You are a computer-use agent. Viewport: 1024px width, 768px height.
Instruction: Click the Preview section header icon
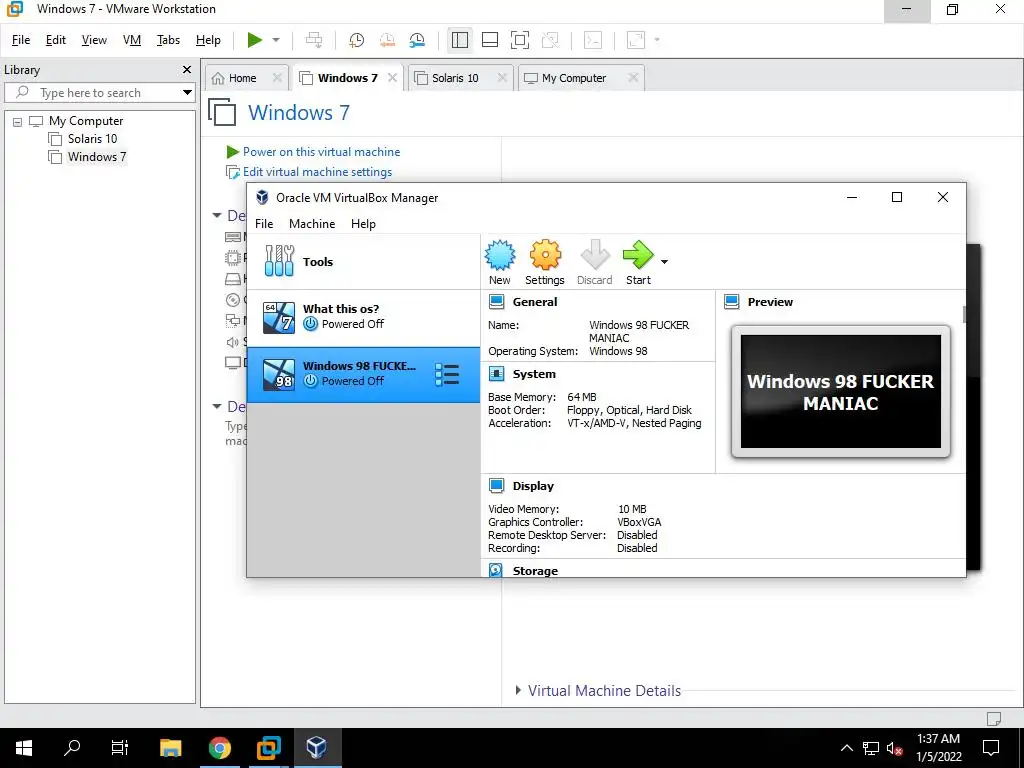point(731,302)
